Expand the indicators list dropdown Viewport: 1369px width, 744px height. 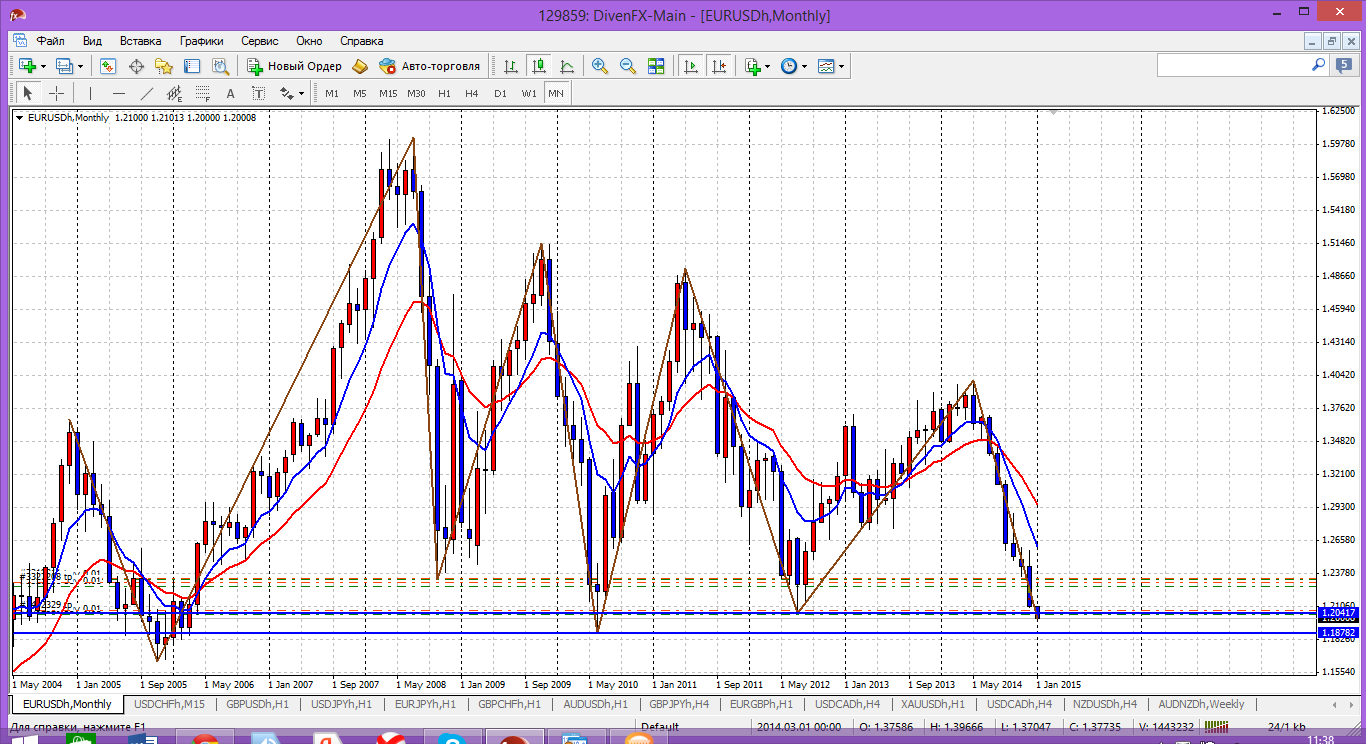[x=767, y=66]
